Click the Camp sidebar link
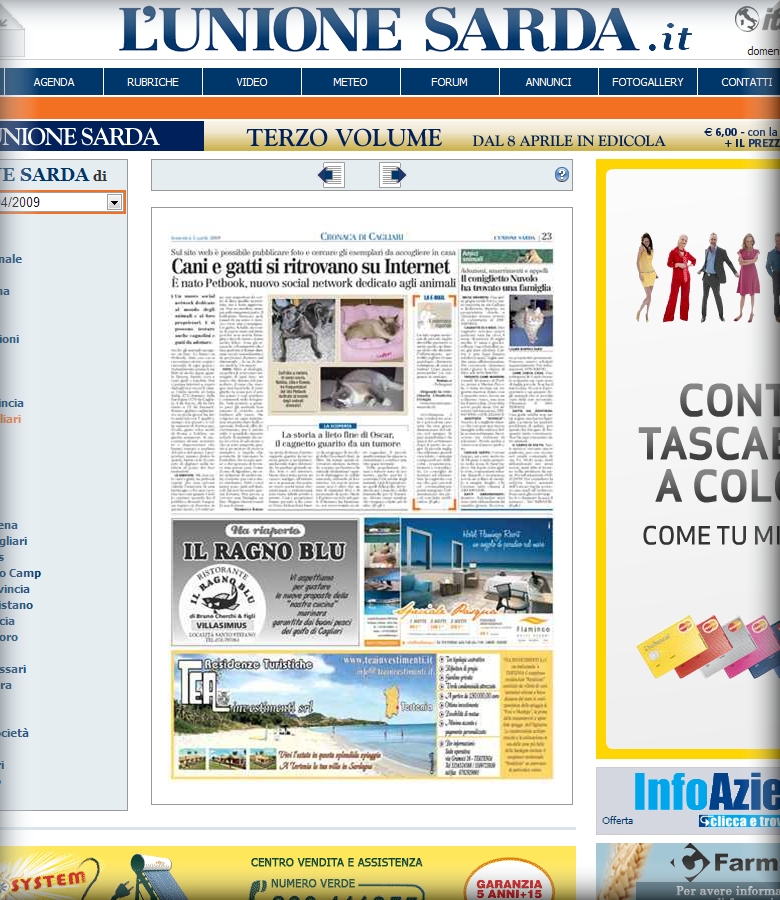Viewport: 780px width, 900px height. (x=21, y=573)
